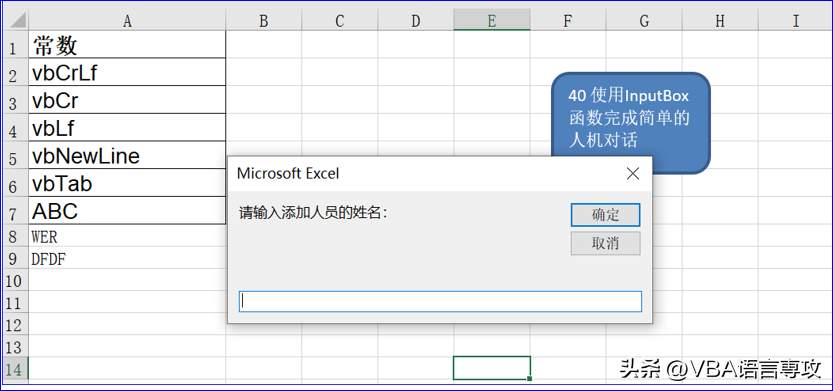
Task: Select row 1 header
Action: point(14,45)
